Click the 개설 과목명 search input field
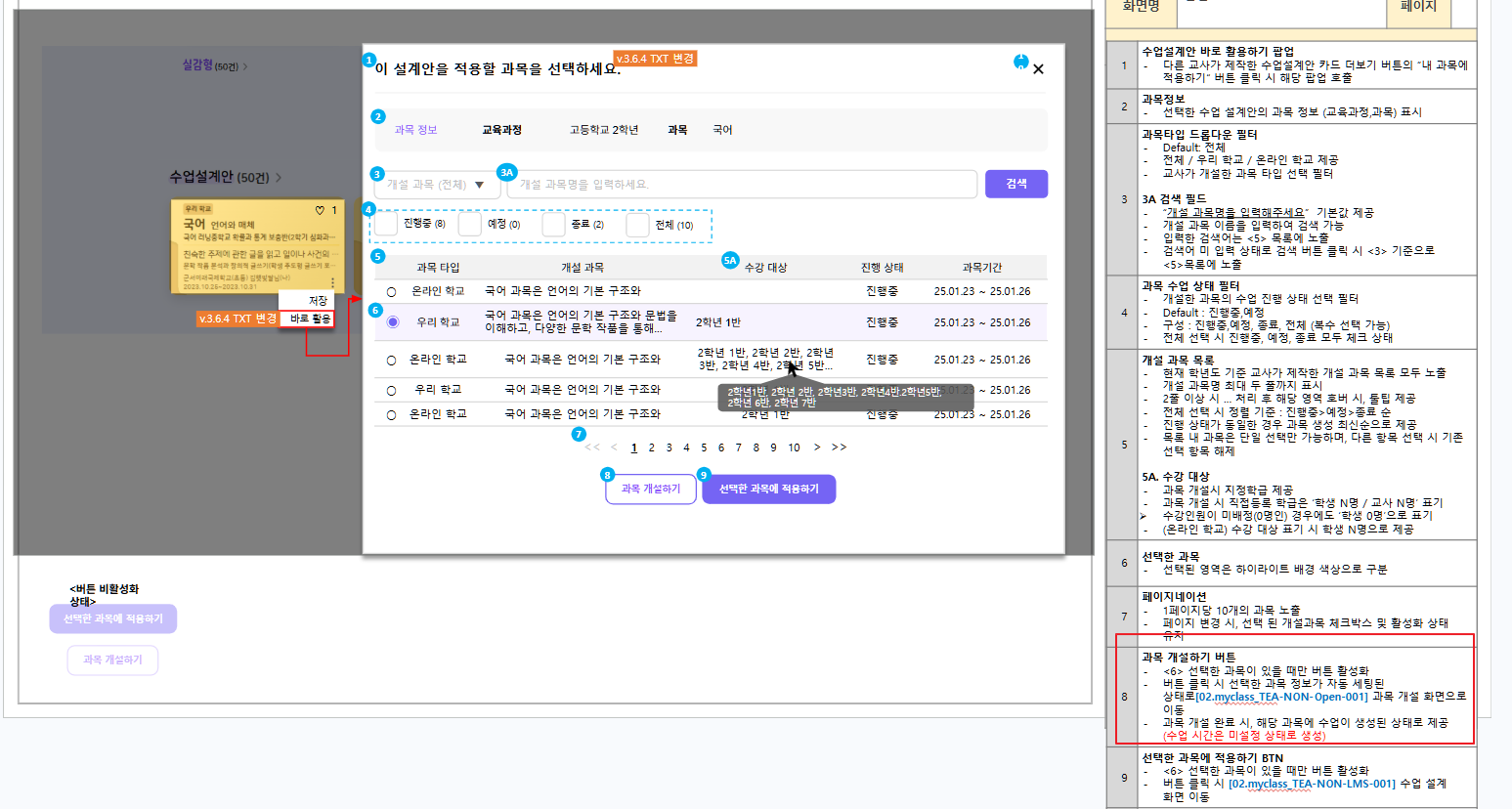The image size is (1512, 809). [x=741, y=185]
